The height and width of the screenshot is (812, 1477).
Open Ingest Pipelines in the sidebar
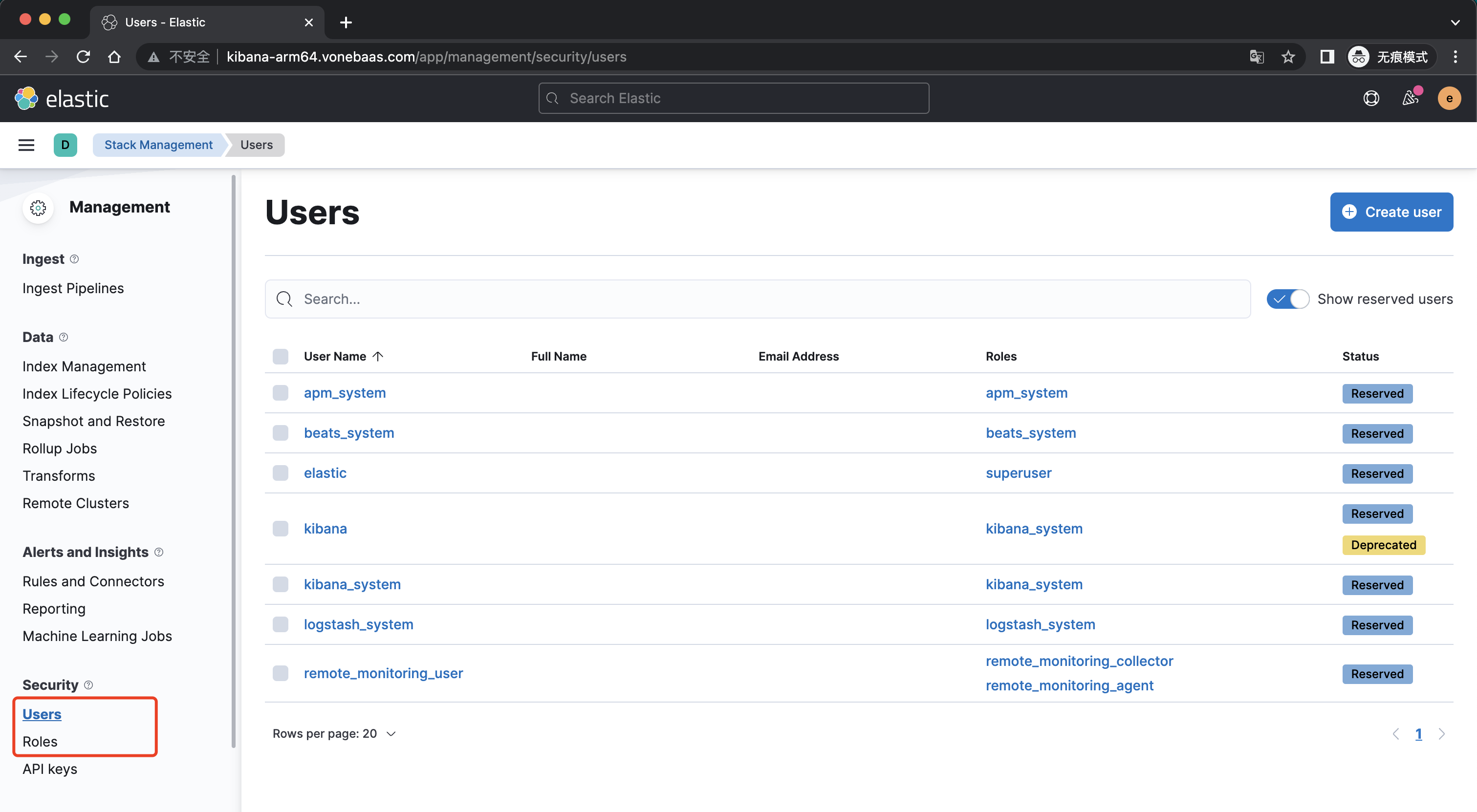73,288
